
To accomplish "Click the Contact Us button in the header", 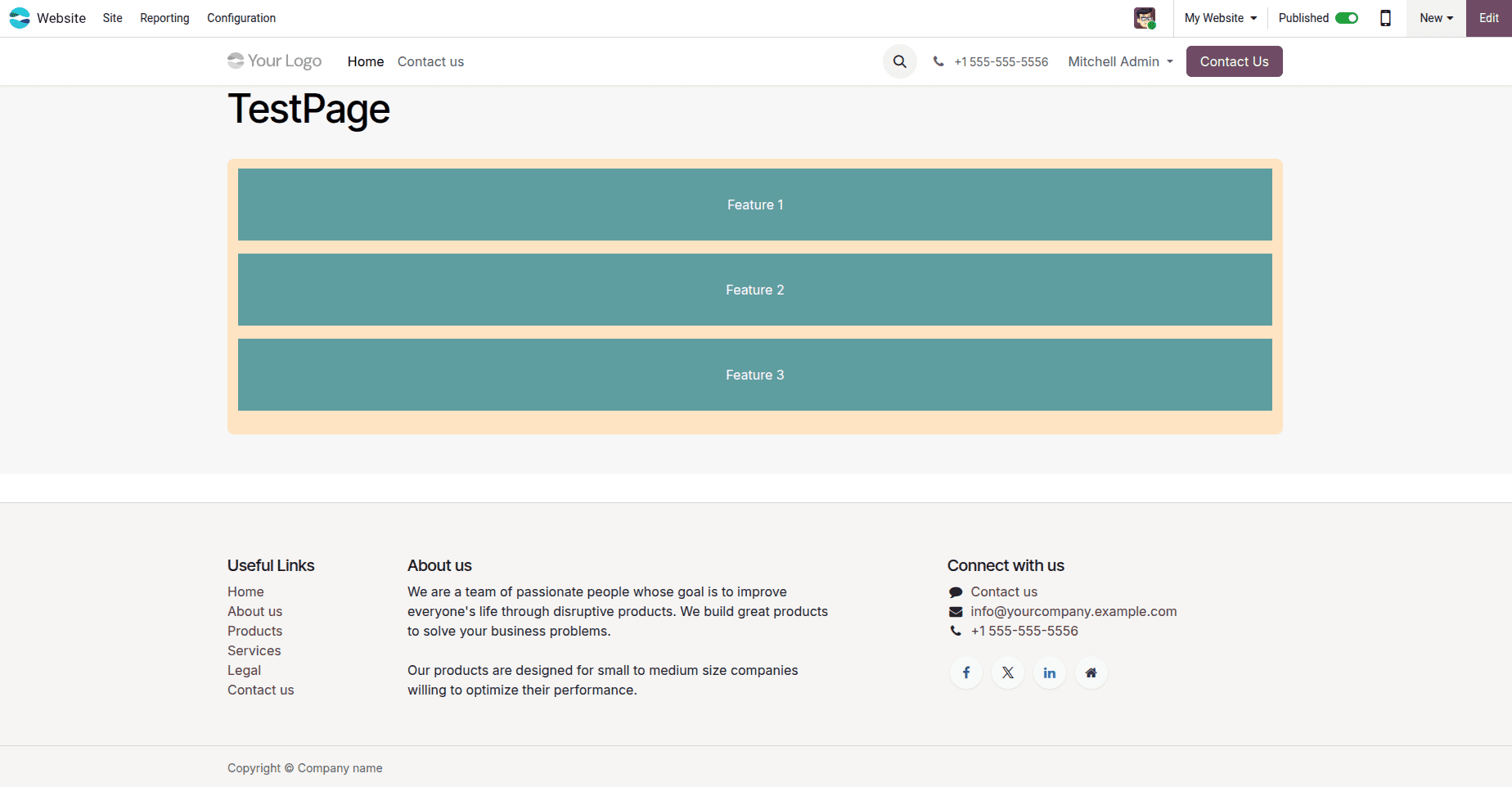I will coord(1234,61).
